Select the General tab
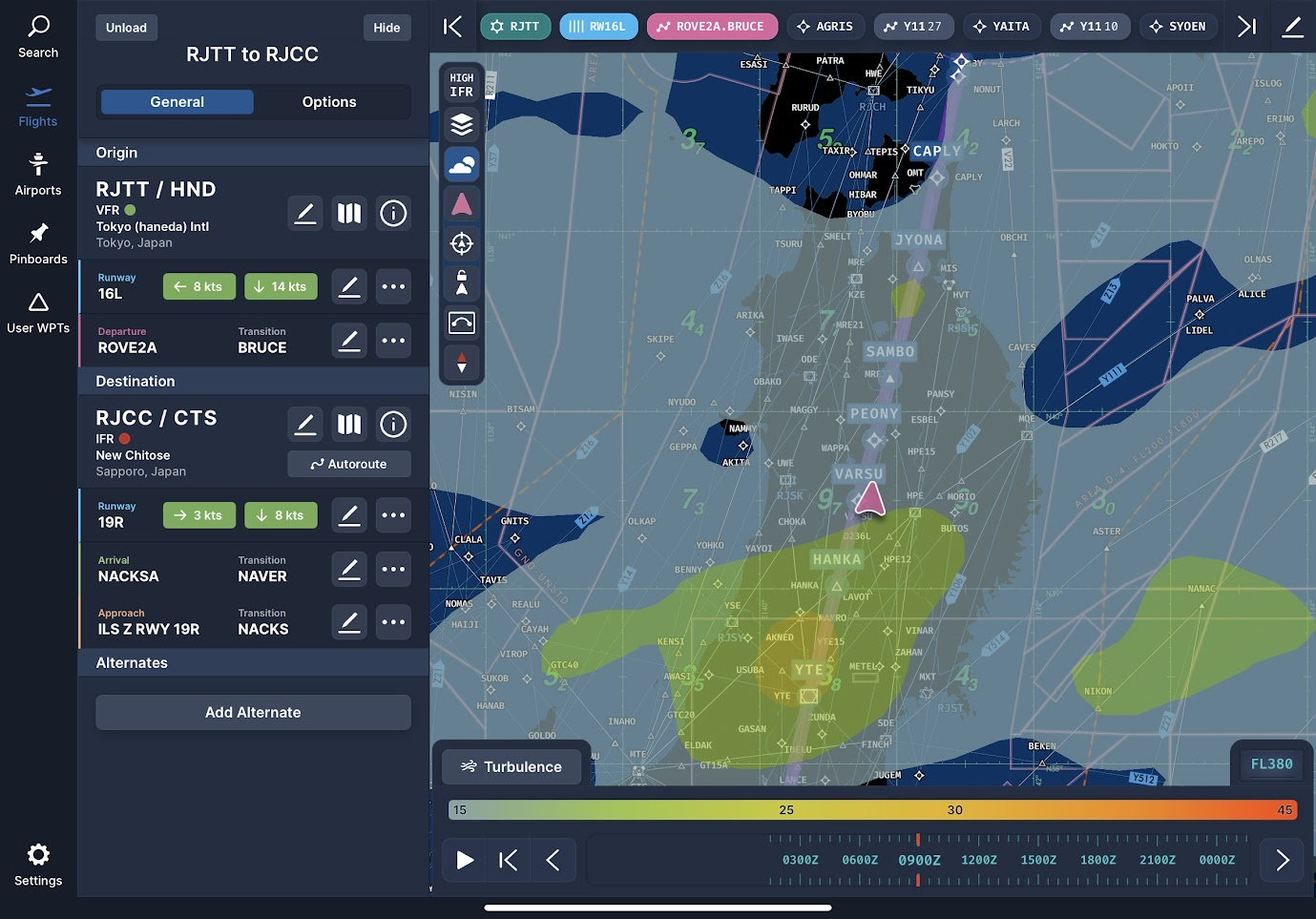 point(178,102)
